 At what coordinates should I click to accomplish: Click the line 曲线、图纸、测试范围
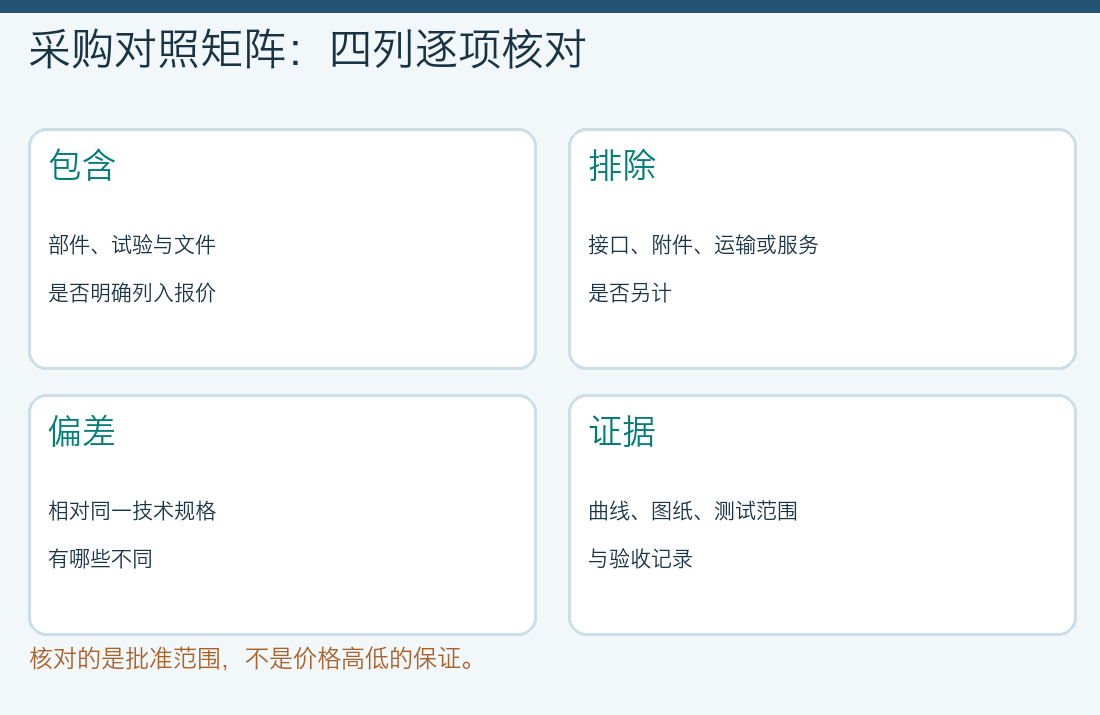pos(693,511)
